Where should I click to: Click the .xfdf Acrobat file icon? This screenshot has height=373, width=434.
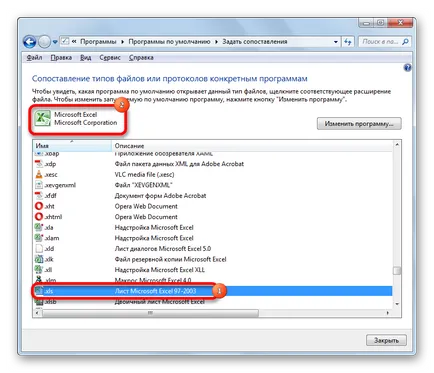pyautogui.click(x=39, y=196)
